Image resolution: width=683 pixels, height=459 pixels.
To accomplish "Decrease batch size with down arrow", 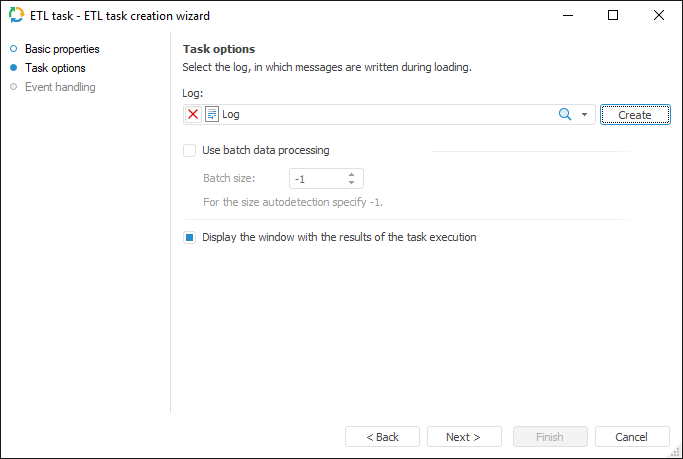I will coord(352,183).
